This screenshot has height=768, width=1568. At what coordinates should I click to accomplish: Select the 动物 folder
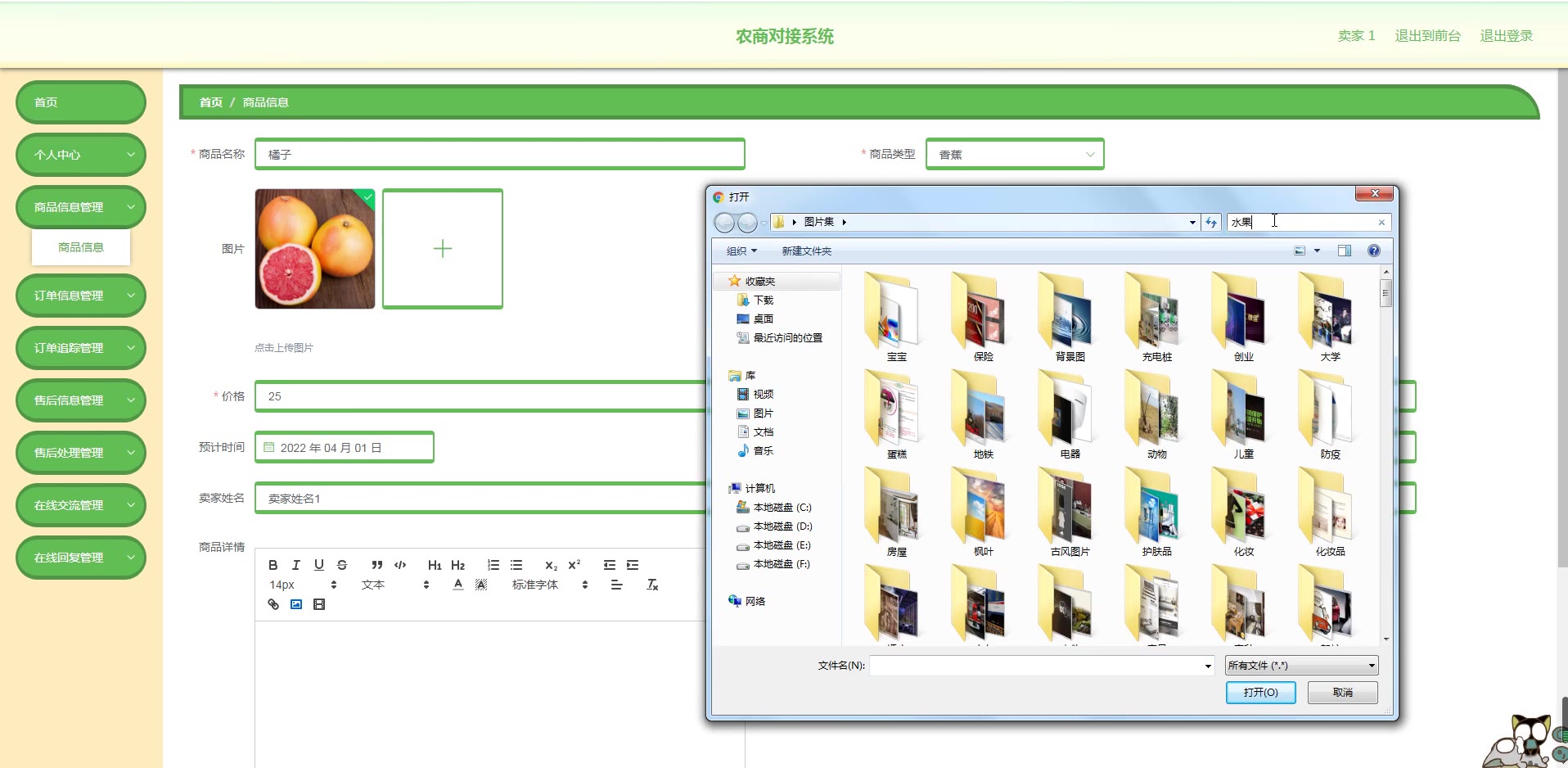pyautogui.click(x=1156, y=414)
